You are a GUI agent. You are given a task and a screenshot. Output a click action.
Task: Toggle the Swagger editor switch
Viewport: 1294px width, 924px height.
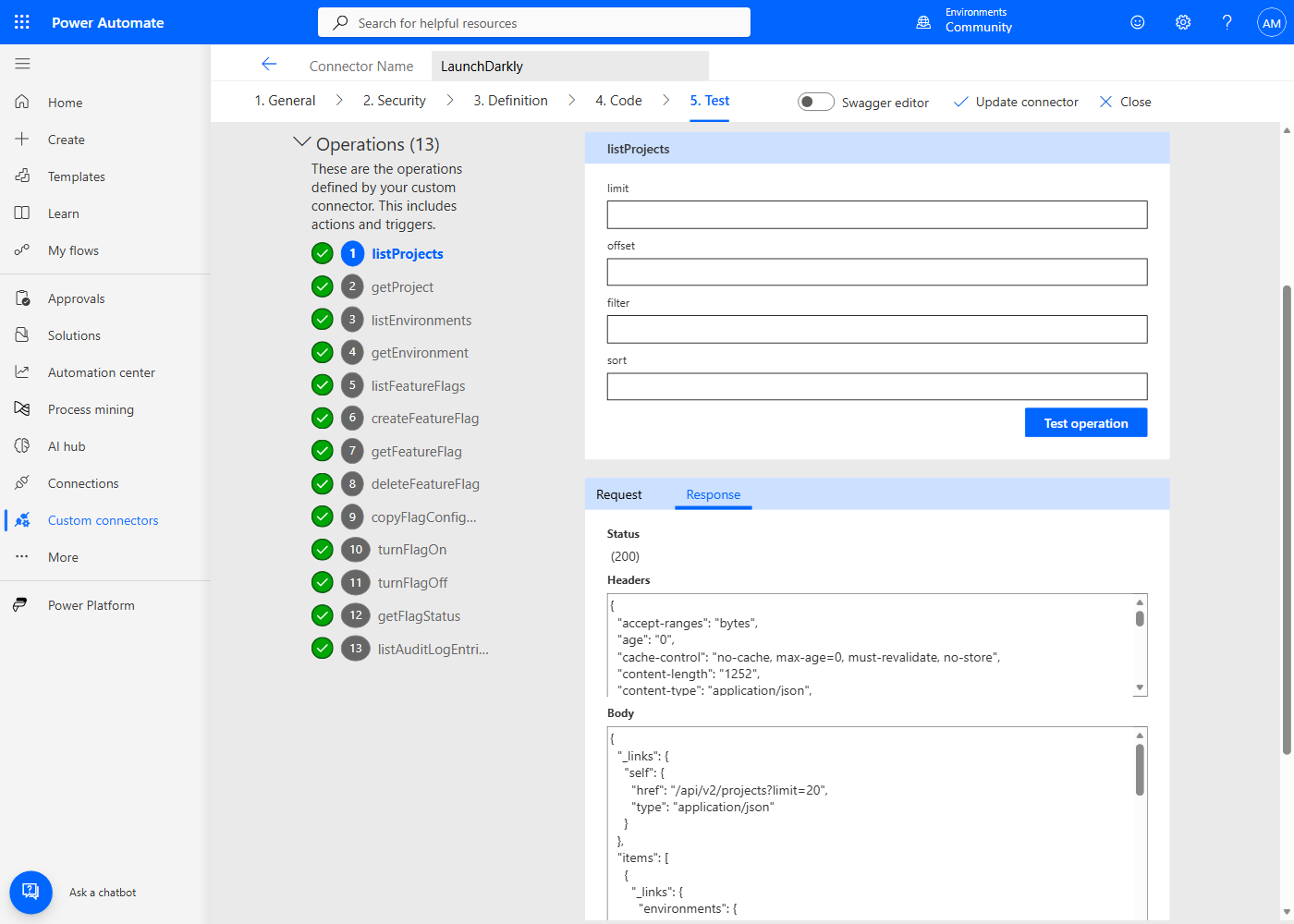pyautogui.click(x=816, y=102)
